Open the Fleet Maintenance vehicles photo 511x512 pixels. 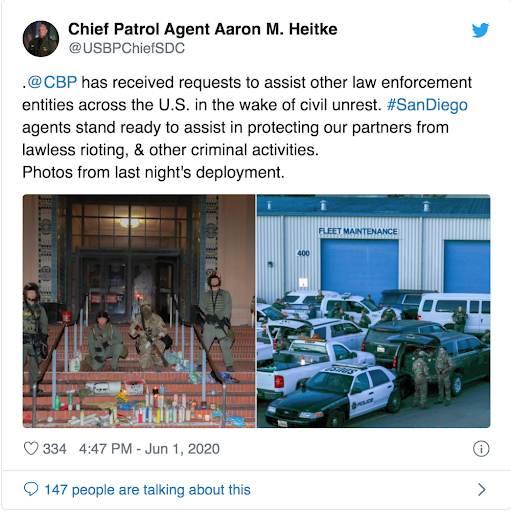[x=373, y=311]
